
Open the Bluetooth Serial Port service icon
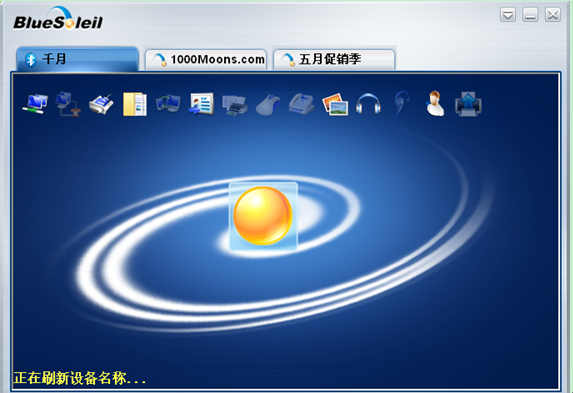pos(101,104)
